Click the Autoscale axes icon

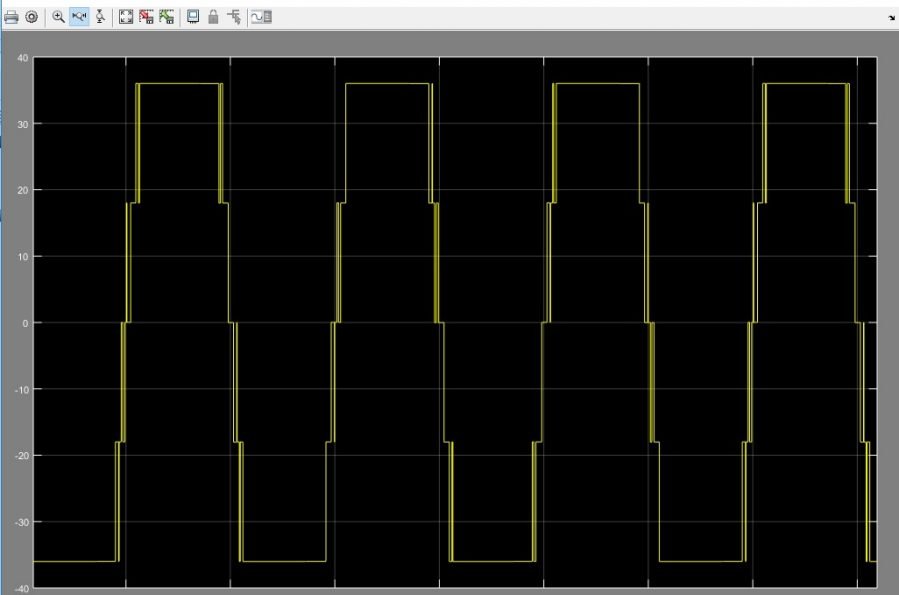pyautogui.click(x=126, y=17)
